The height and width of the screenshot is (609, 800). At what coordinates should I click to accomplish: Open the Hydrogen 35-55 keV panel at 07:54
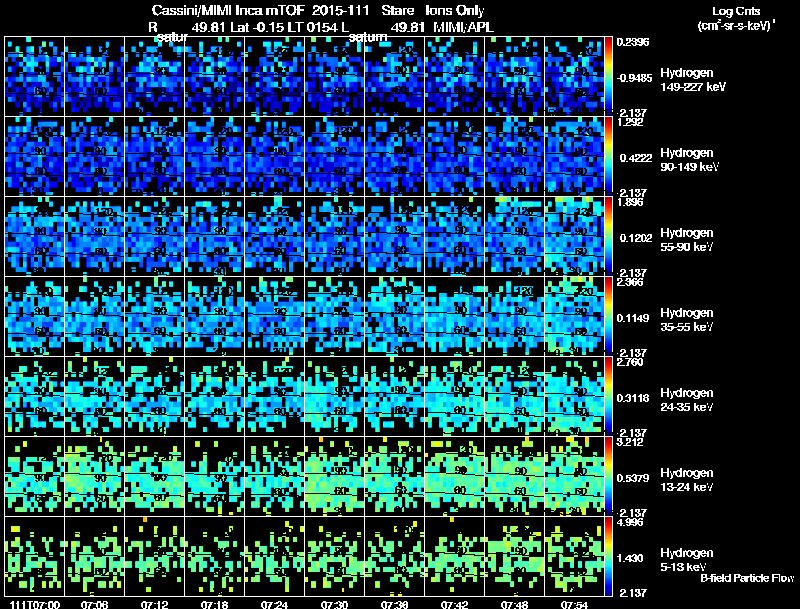[574, 316]
